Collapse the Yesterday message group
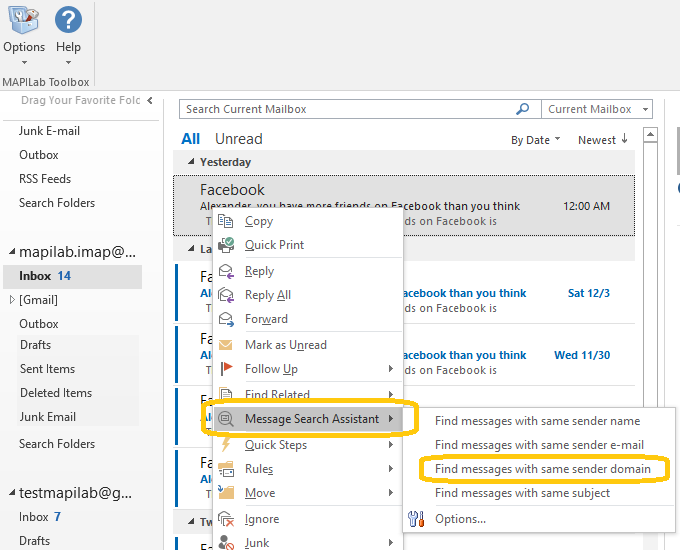Screen dimensions: 680x550 (x=191, y=162)
